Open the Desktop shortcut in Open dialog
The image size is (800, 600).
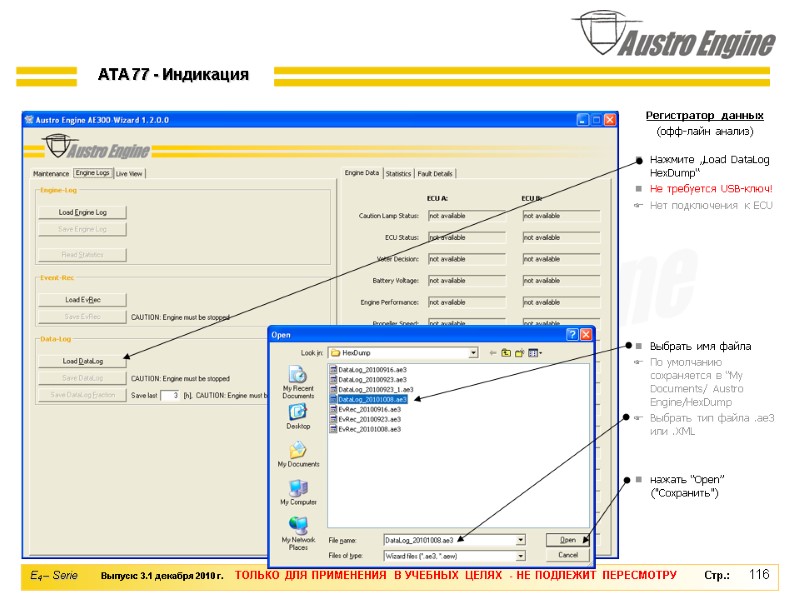coord(297,412)
